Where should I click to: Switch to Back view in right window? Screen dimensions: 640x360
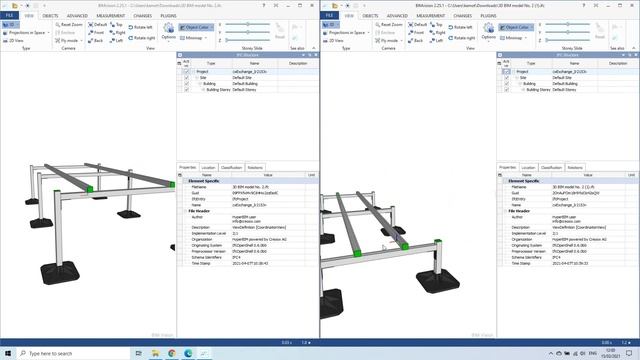(x=416, y=40)
